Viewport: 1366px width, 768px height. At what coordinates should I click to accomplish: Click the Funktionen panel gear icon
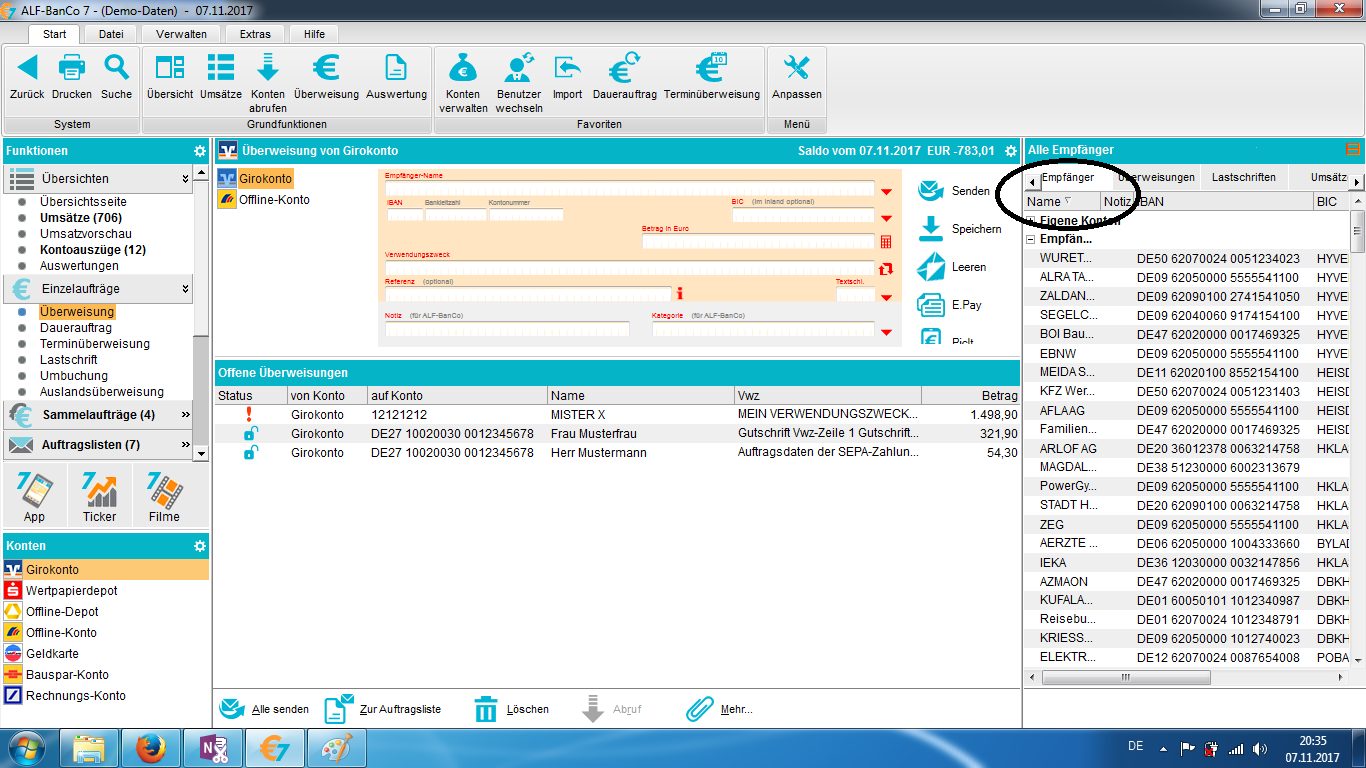click(x=200, y=151)
